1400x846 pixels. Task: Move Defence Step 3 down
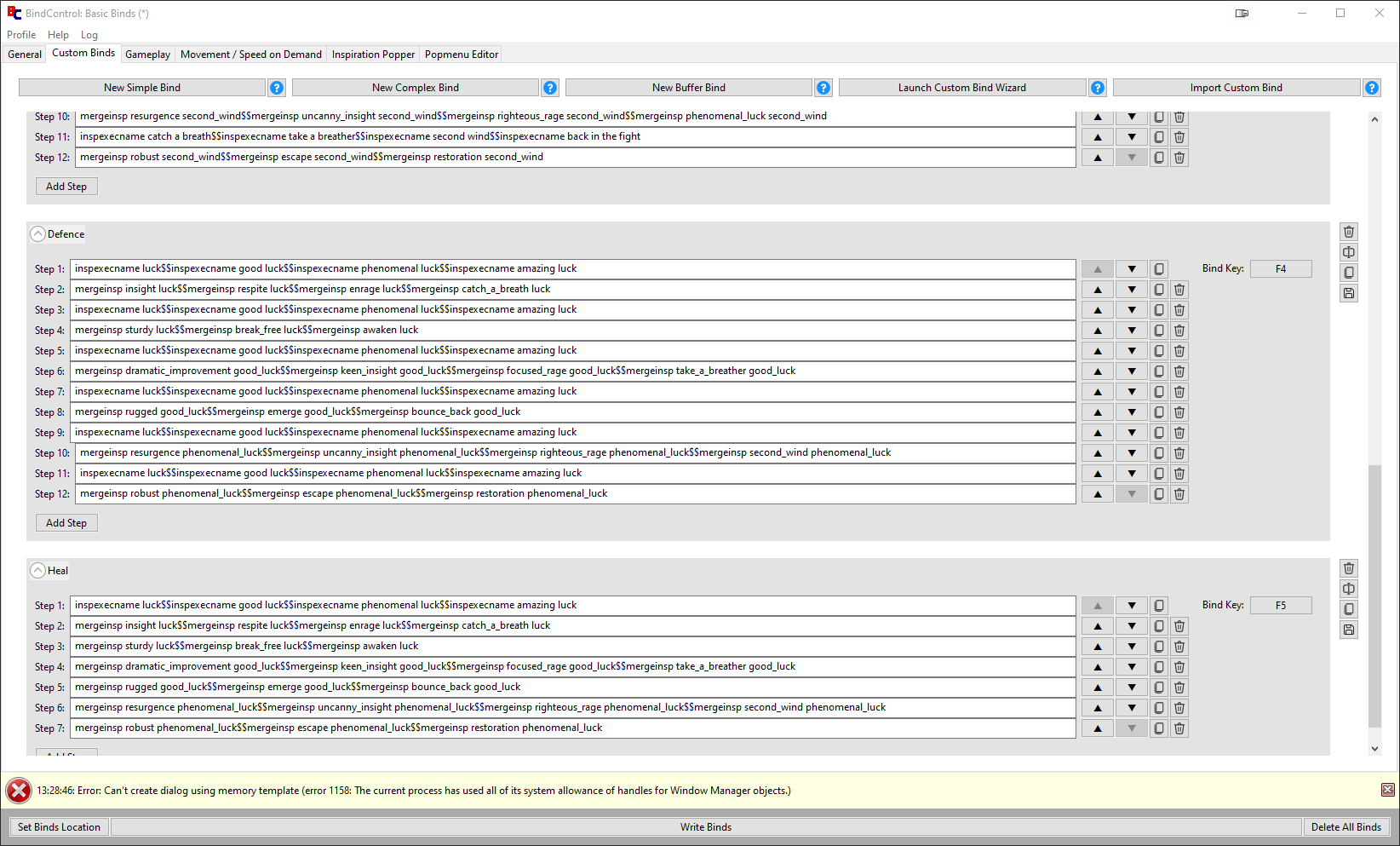(x=1132, y=310)
